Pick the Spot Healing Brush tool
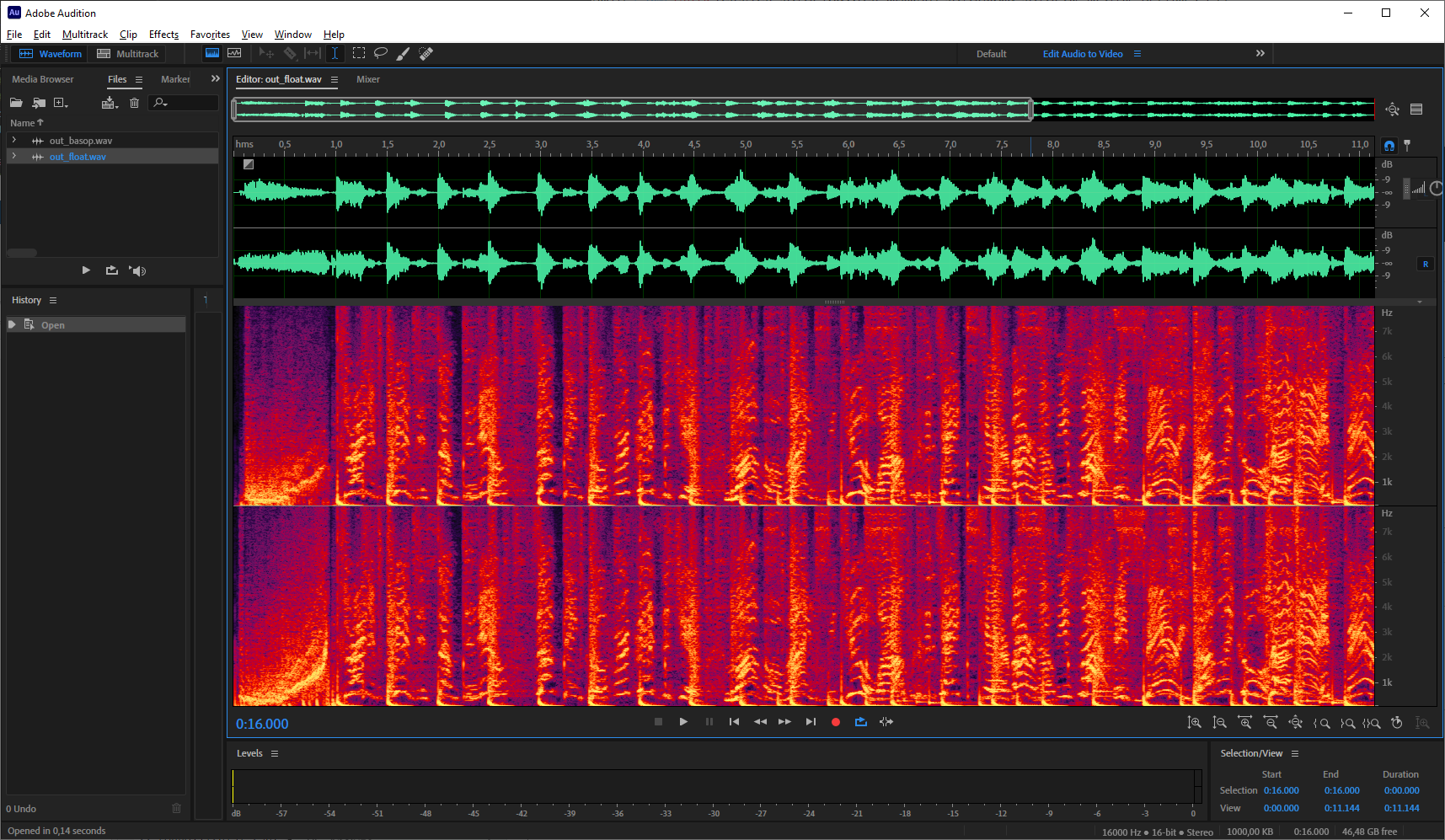This screenshot has width=1445, height=840. tap(426, 53)
